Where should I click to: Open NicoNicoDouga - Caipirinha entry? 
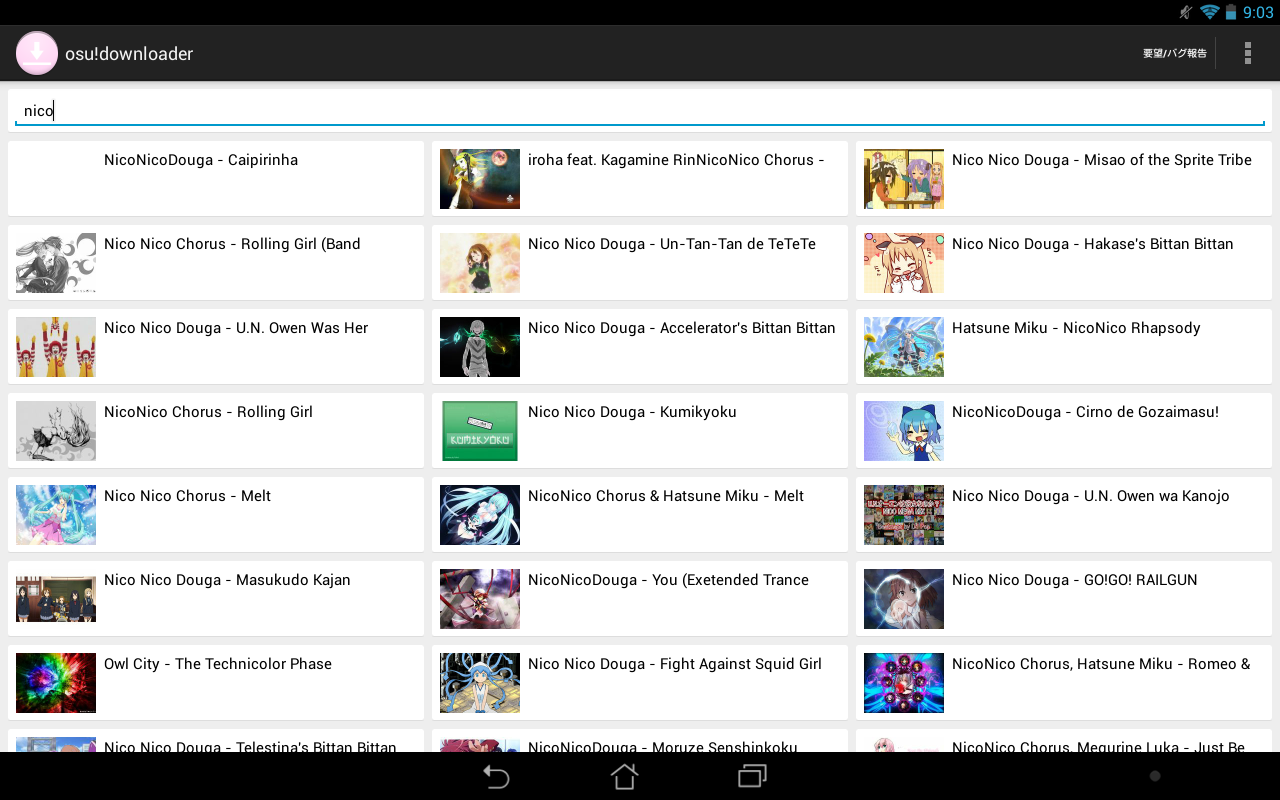click(216, 178)
